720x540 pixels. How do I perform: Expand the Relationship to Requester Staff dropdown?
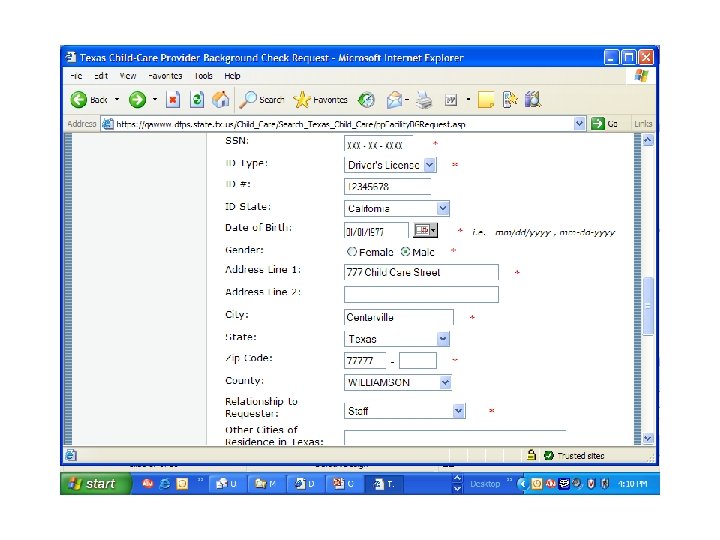[458, 411]
